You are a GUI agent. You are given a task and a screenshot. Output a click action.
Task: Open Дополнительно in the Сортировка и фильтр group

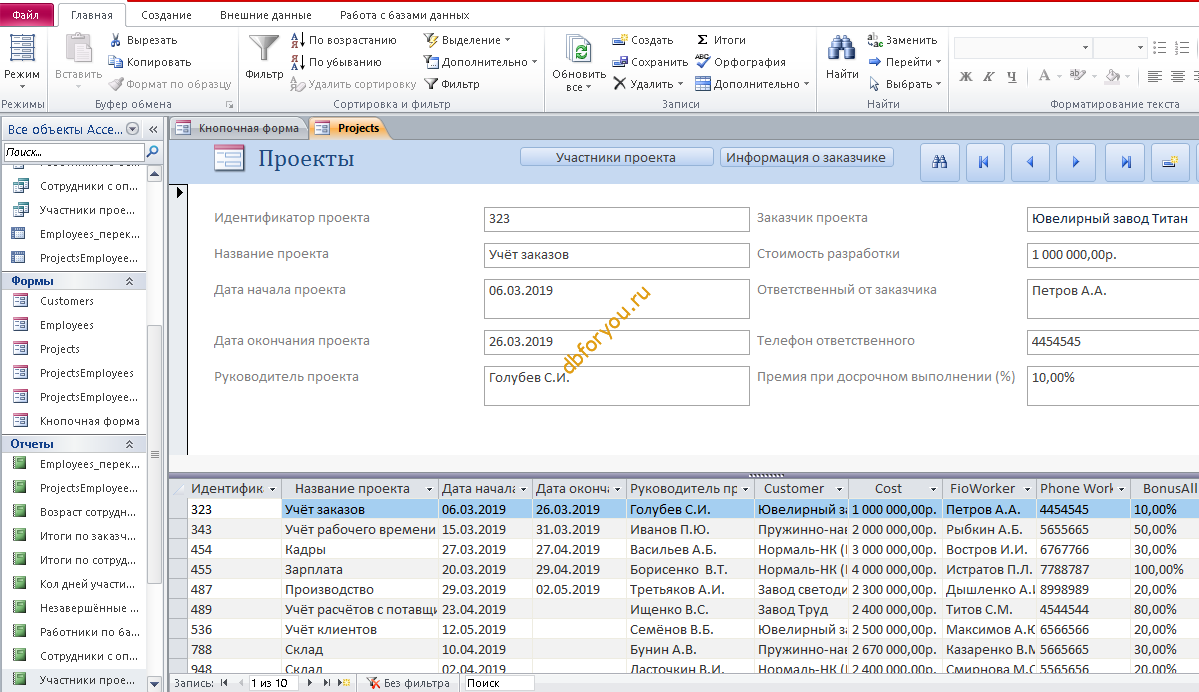(x=480, y=62)
